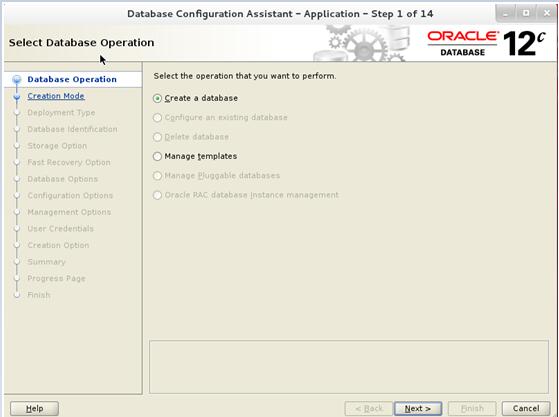This screenshot has height=417, width=559.
Task: Close the Database Configuration Assistant window
Action: click(547, 14)
